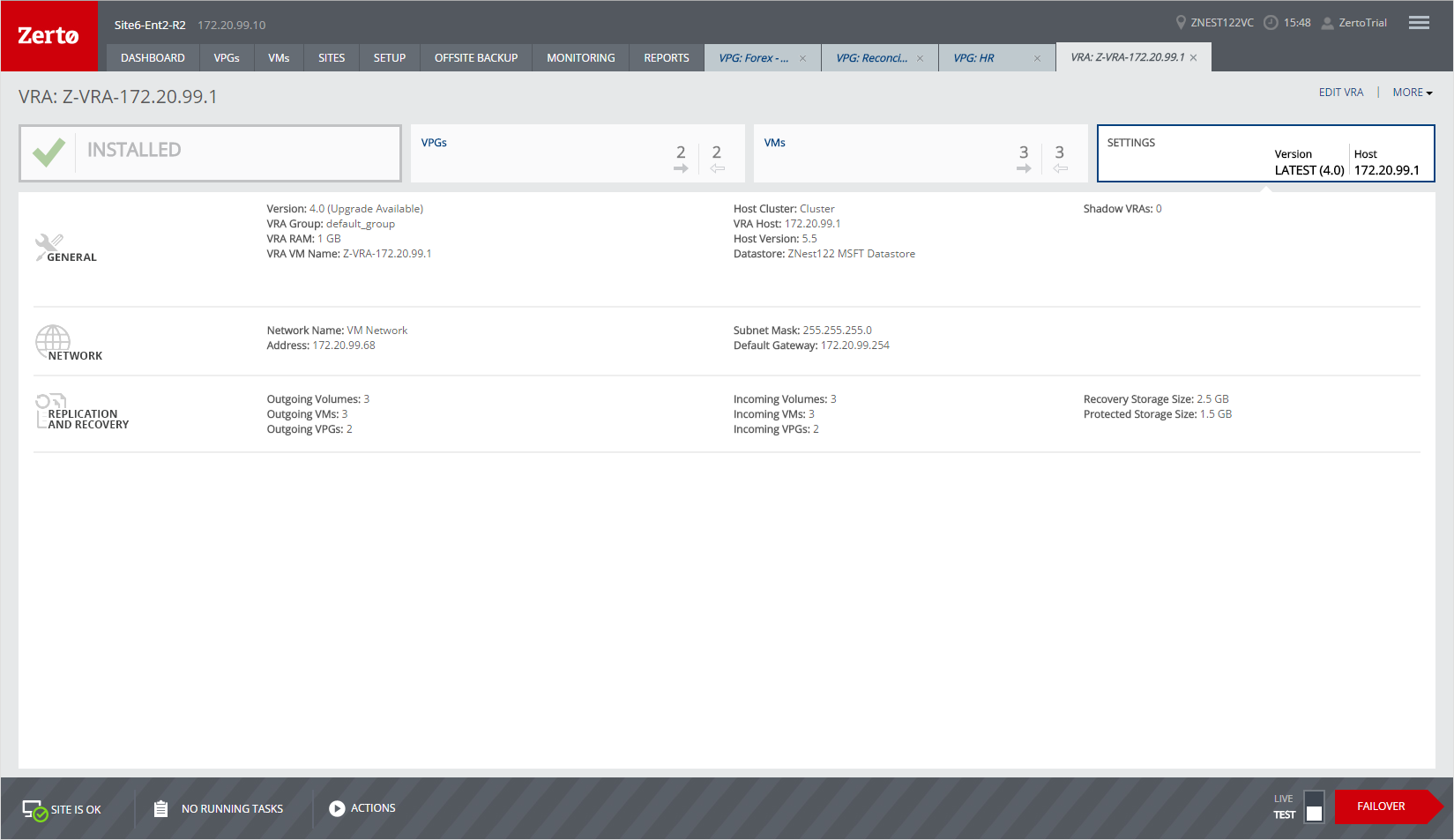Image resolution: width=1454 pixels, height=840 pixels.
Task: Expand the MORE dropdown
Action: pos(1413,93)
